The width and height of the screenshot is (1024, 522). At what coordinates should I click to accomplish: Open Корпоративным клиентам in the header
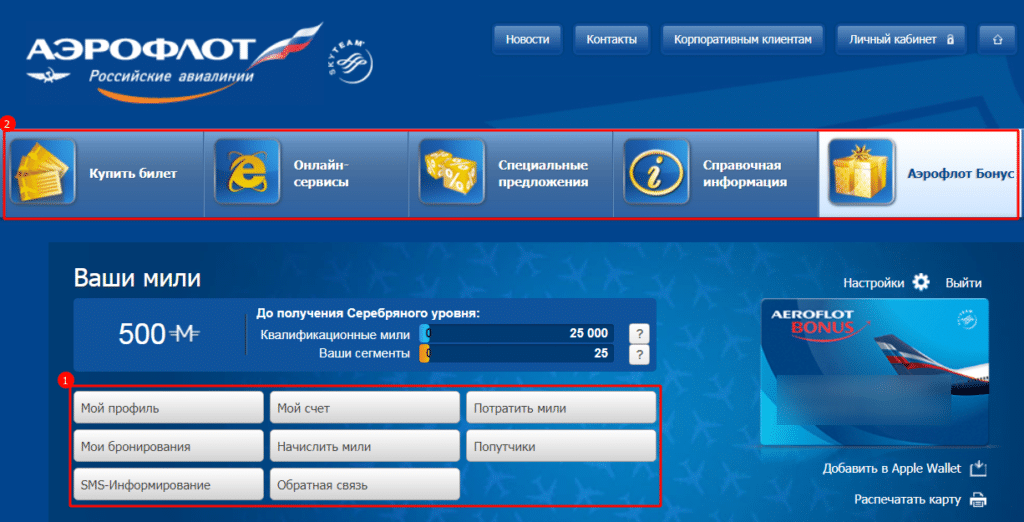(x=743, y=40)
